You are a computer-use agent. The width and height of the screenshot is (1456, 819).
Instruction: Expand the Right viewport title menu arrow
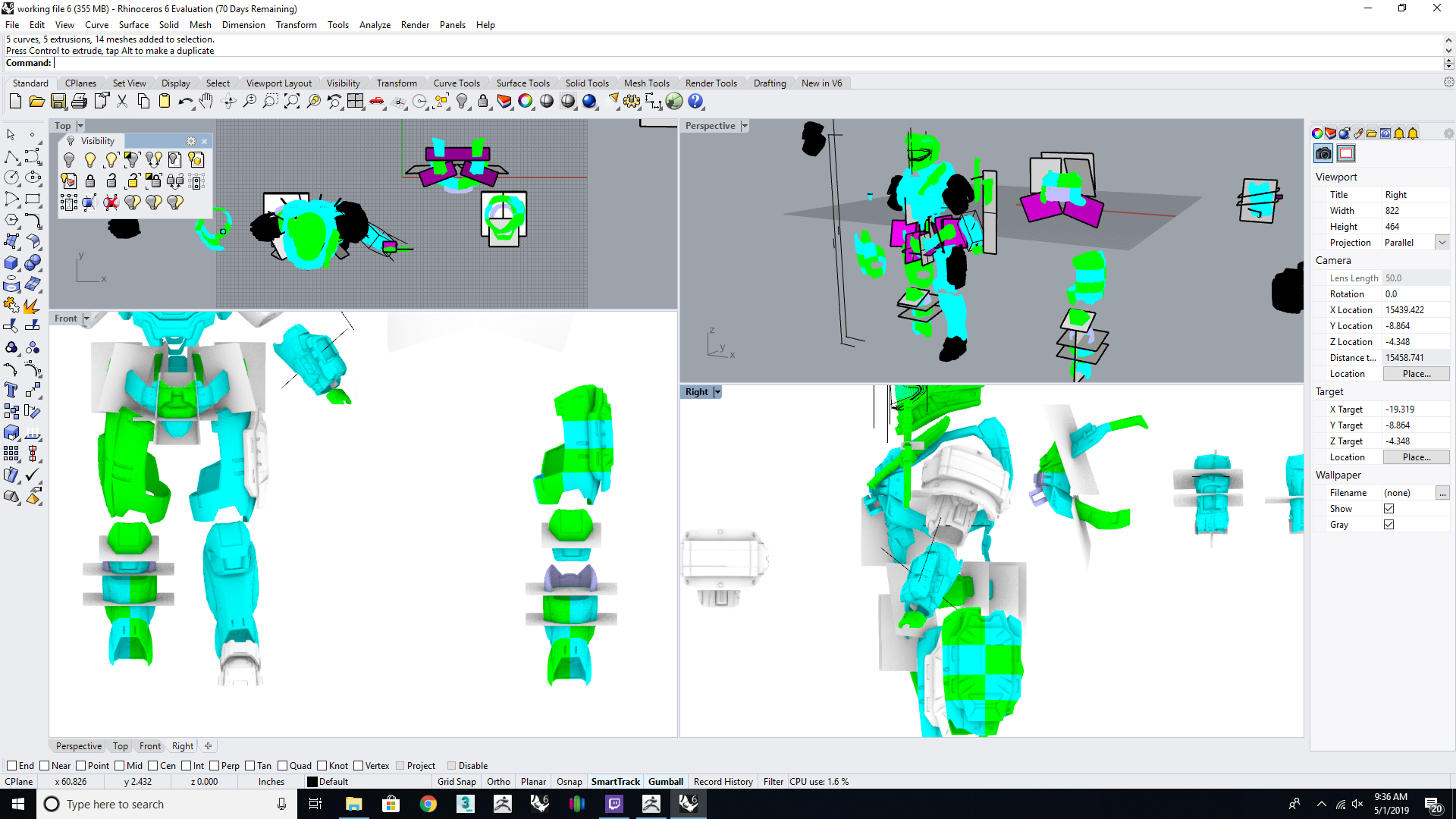(x=717, y=392)
